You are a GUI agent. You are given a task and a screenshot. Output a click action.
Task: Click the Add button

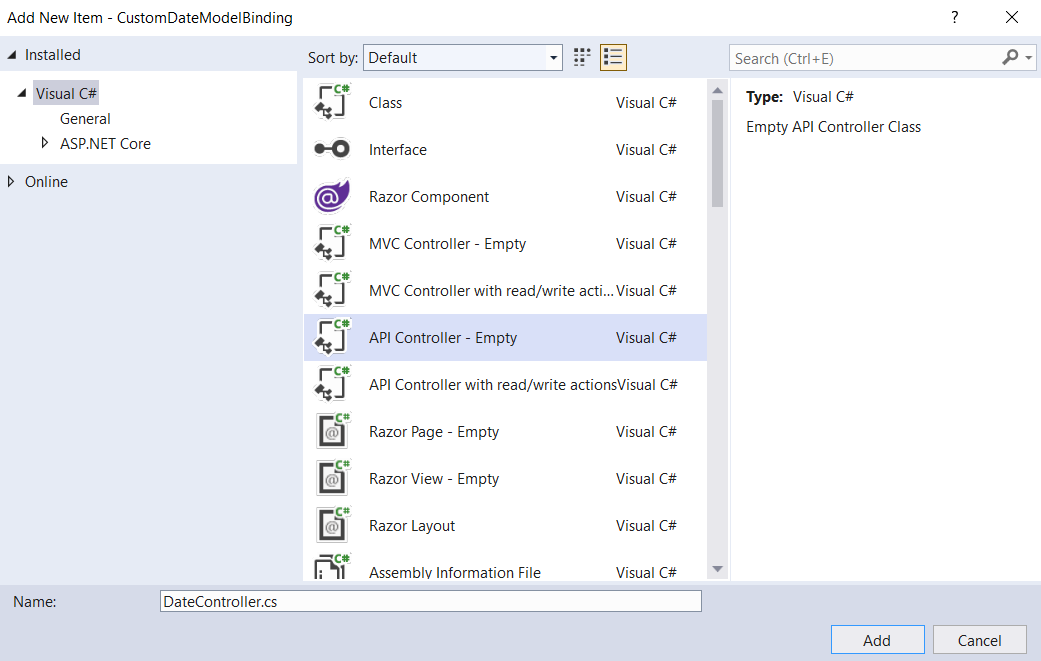pos(877,639)
